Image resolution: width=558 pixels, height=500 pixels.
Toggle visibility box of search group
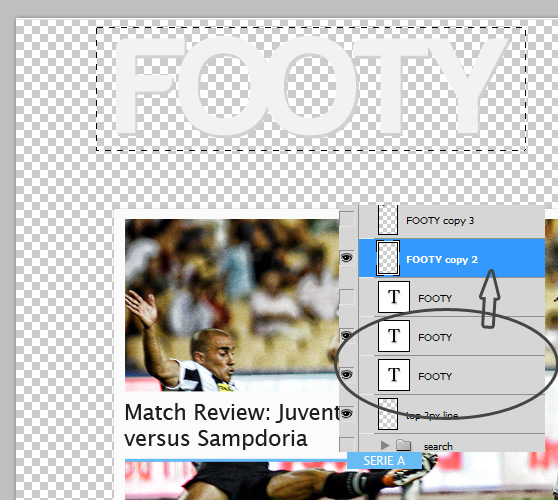pyautogui.click(x=347, y=444)
